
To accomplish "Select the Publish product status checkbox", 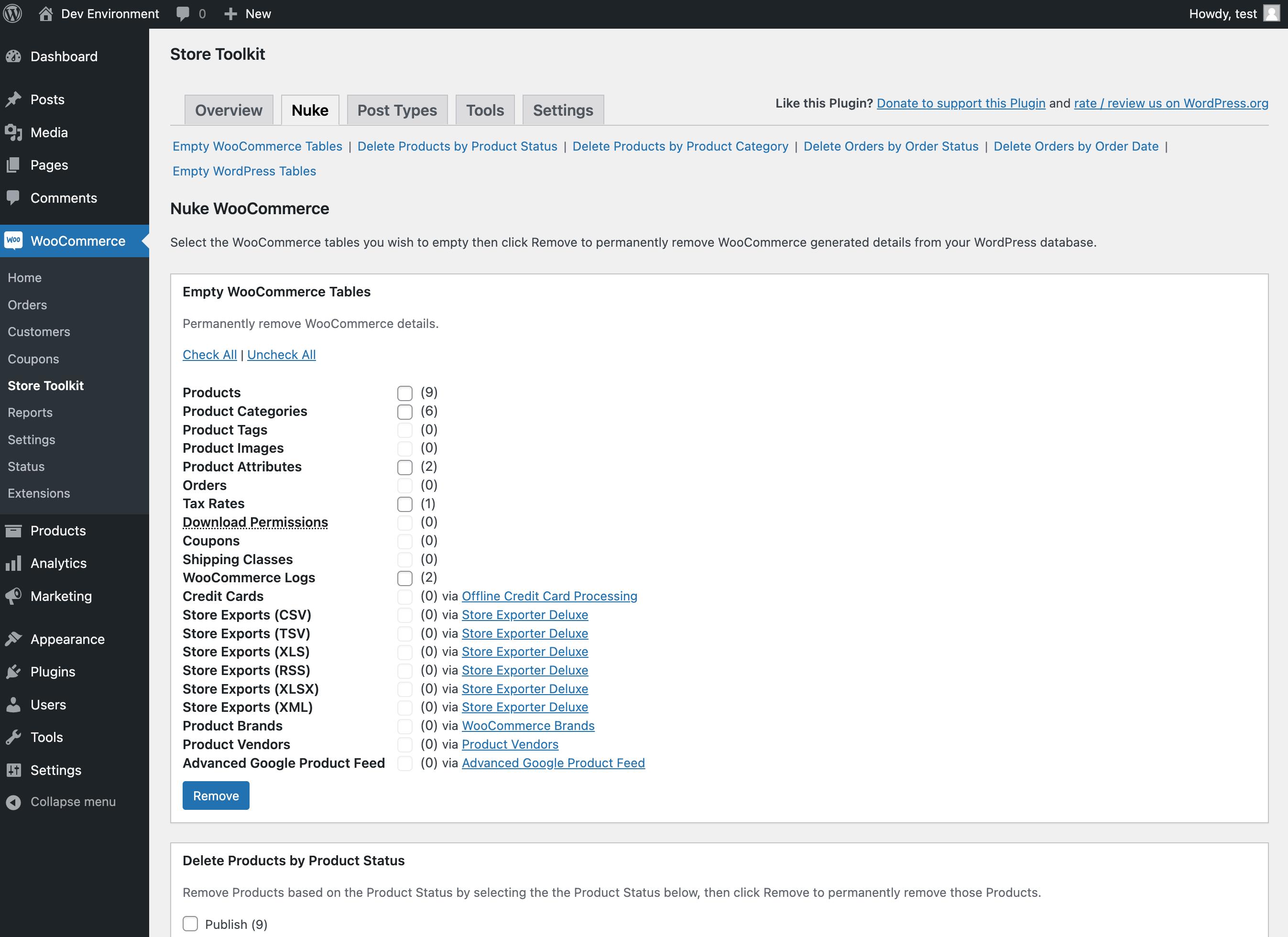I will pos(190,923).
